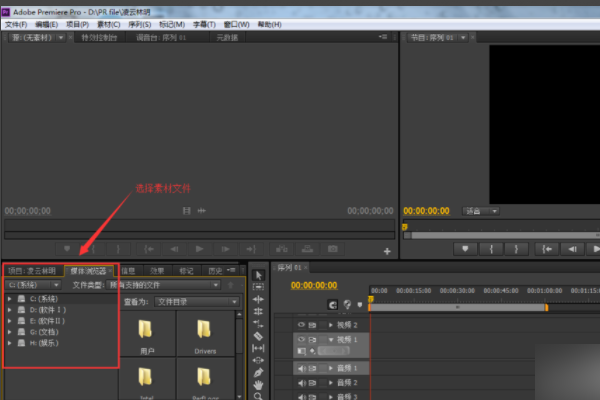Switch to 效果 panel tab
This screenshot has width=600, height=400.
click(157, 271)
